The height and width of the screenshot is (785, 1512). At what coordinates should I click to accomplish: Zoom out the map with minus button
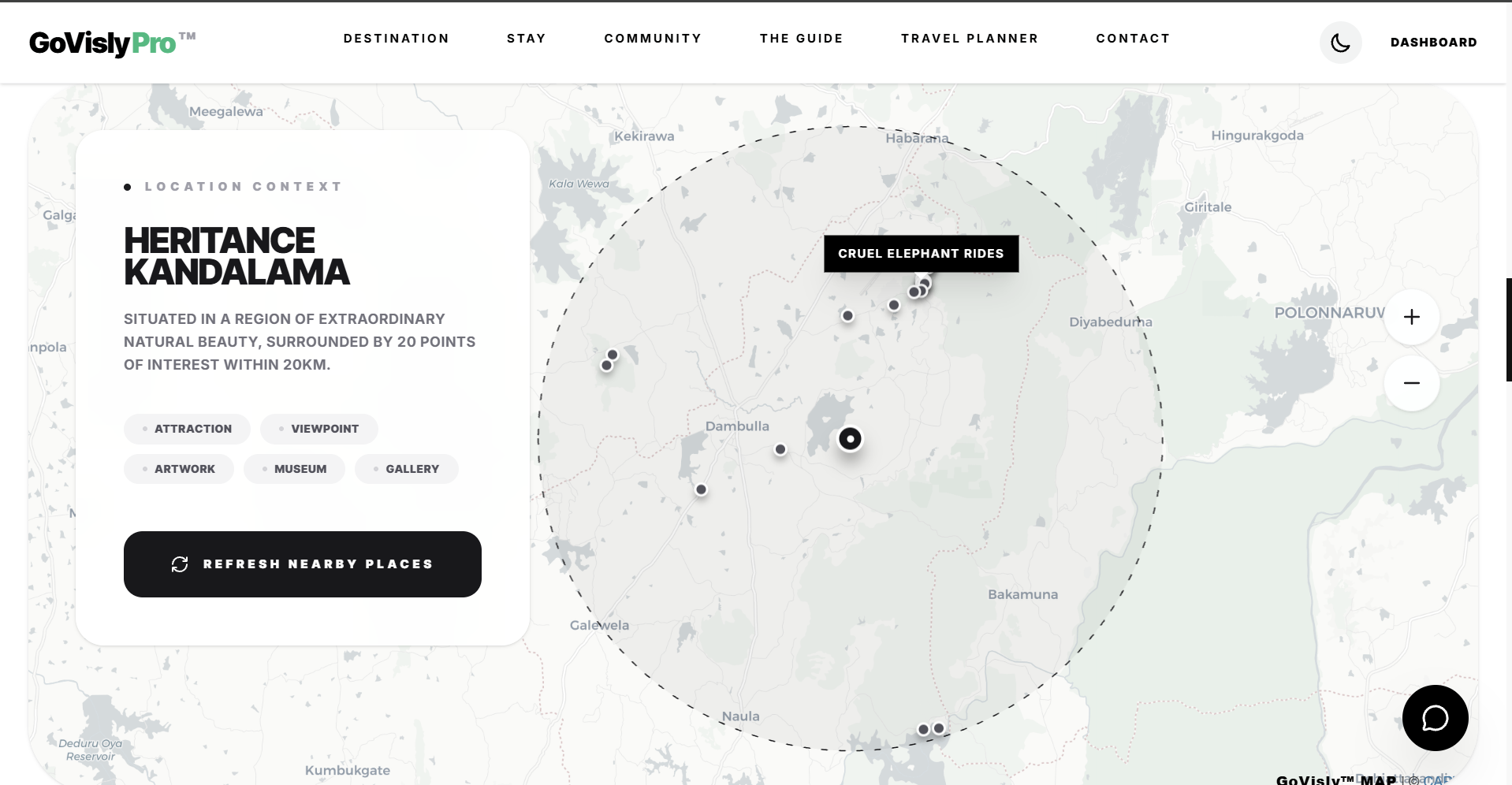pos(1412,383)
